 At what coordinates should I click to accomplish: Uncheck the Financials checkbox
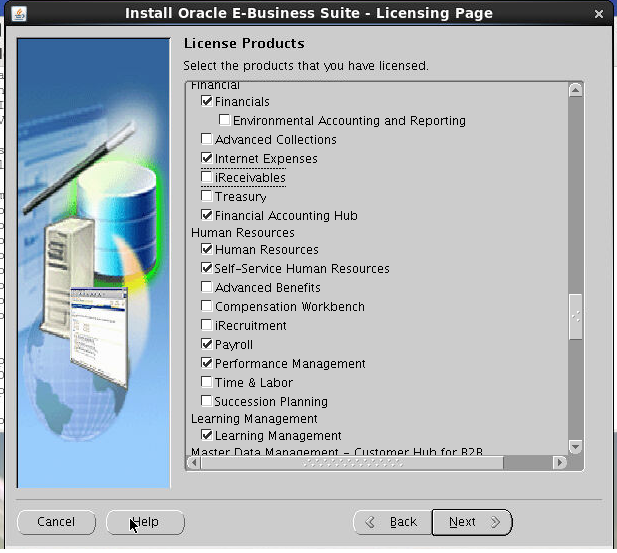[x=207, y=101]
